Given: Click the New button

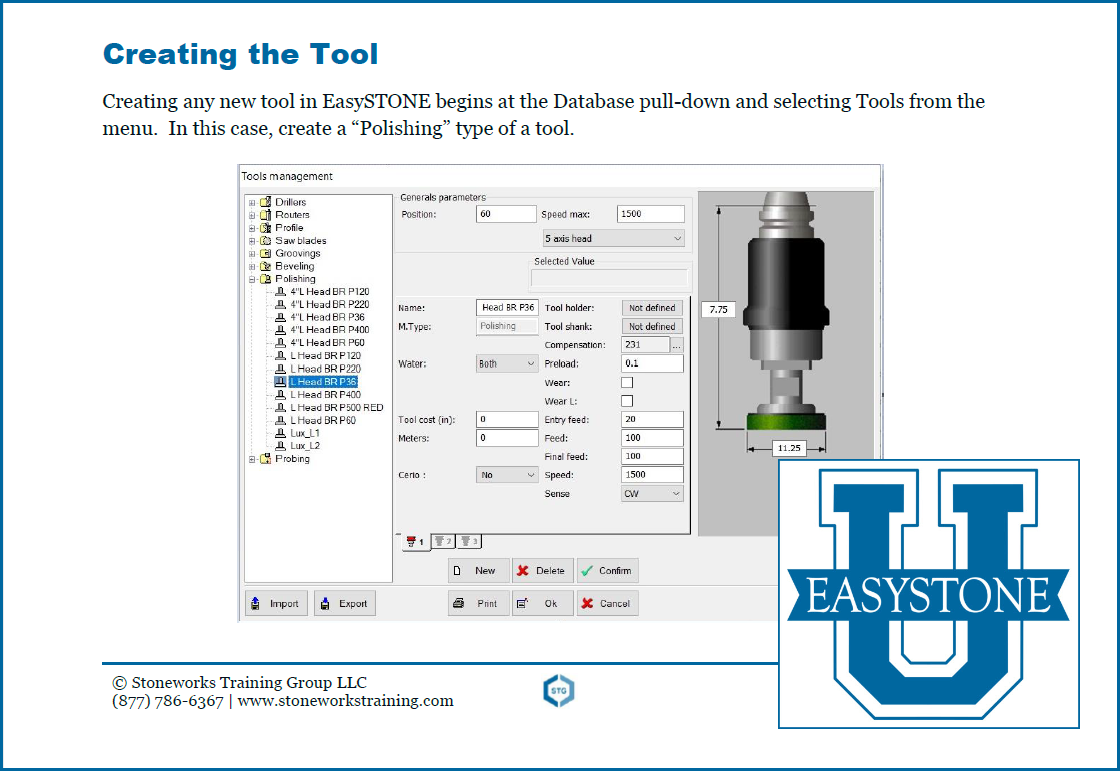Looking at the screenshot, I should 479,571.
